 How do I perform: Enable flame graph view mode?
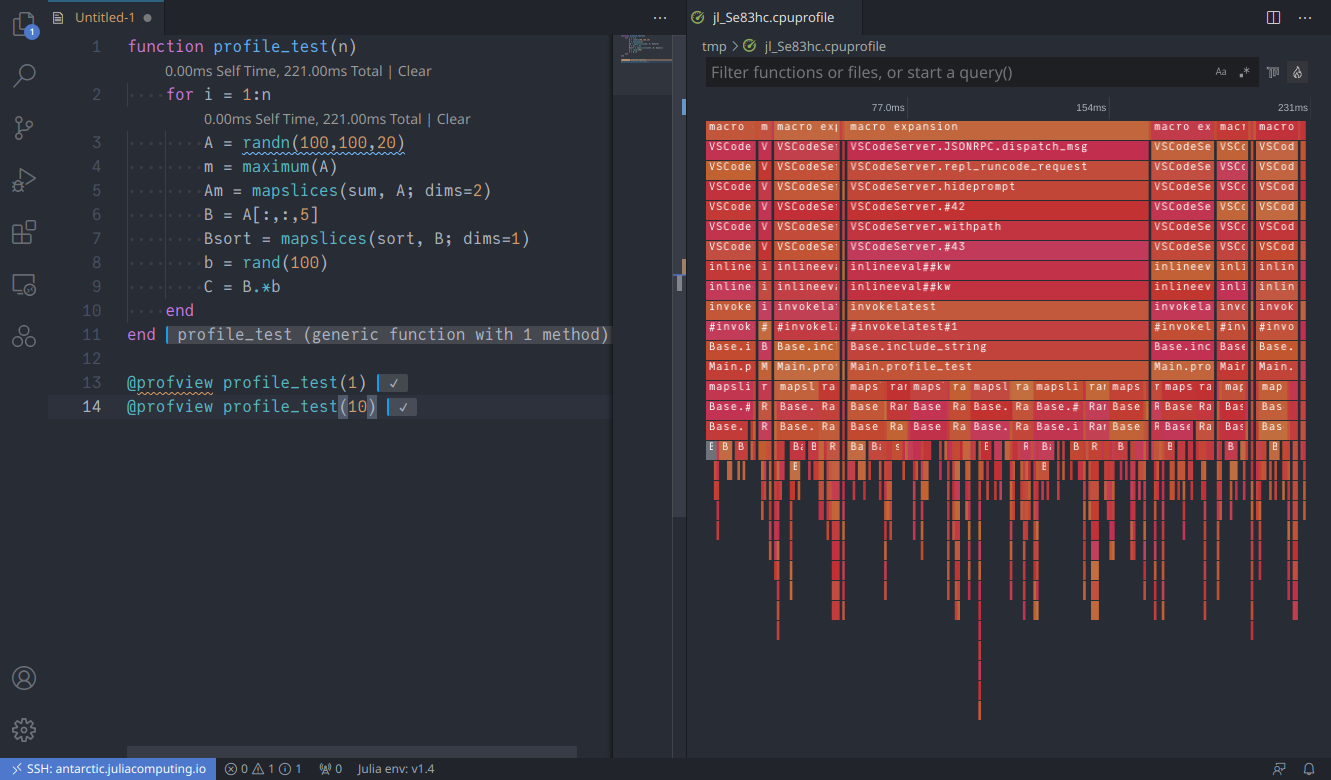click(1297, 71)
